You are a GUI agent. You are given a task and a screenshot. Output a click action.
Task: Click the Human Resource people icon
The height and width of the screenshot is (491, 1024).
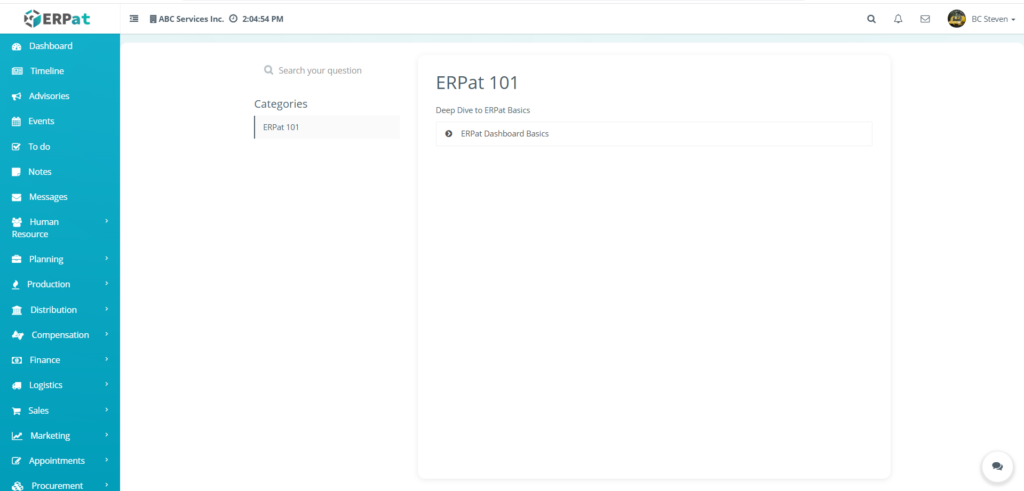18,222
